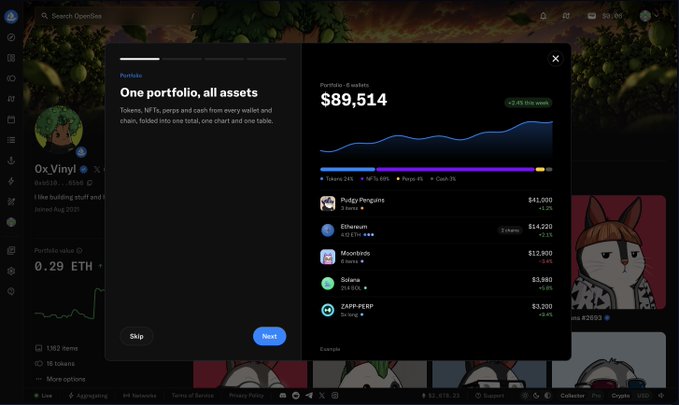Click the purple NFTs segment of the allocation bar

click(455, 169)
